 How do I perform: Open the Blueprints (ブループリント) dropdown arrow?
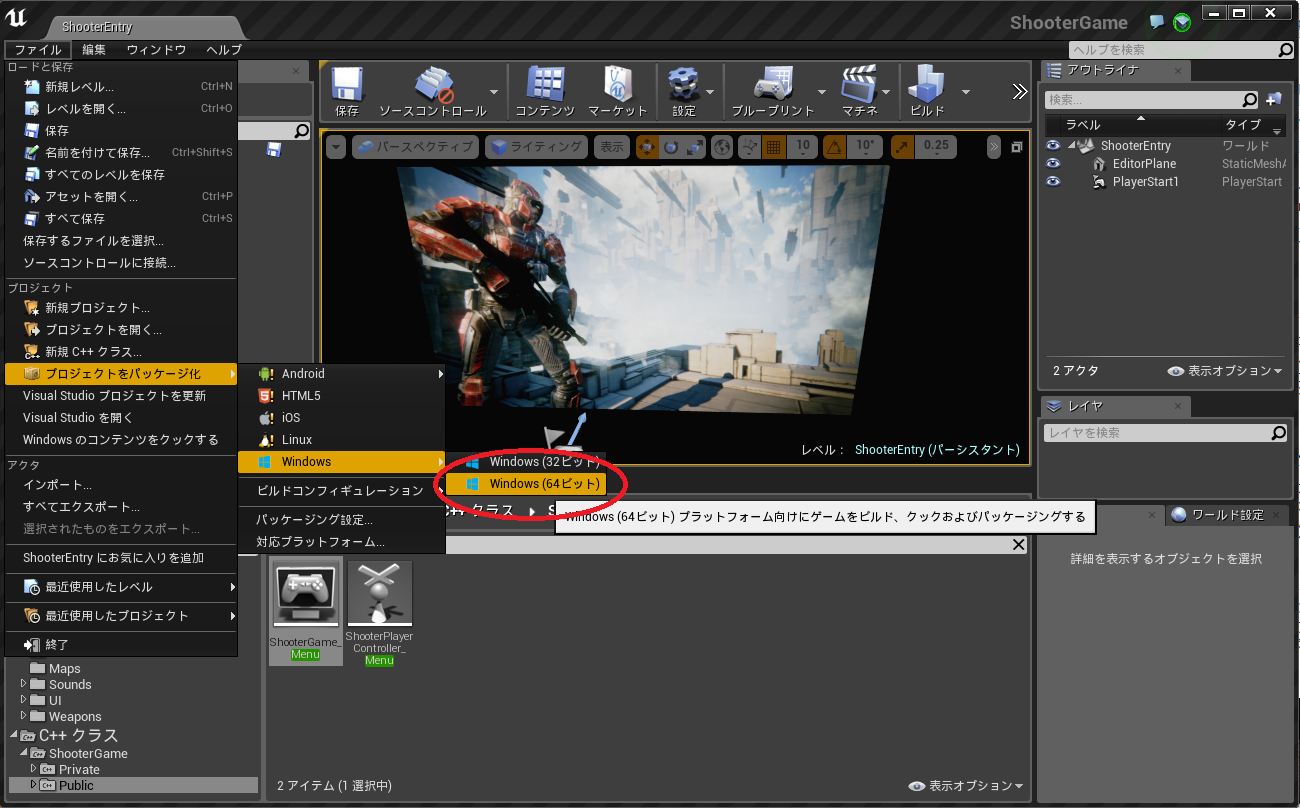pos(822,92)
